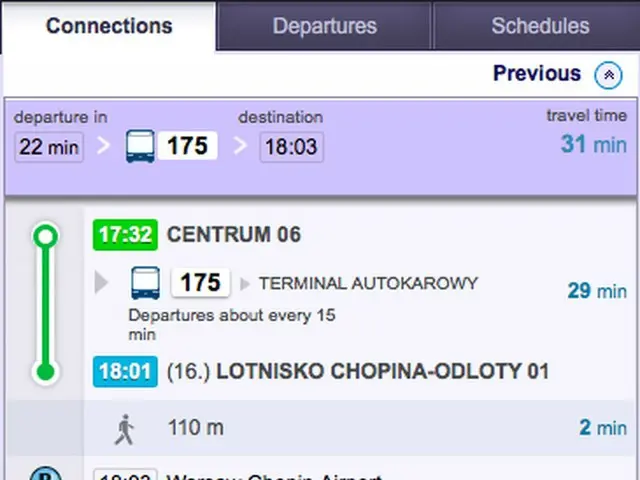Click the 22 min departure box
The image size is (640, 480).
tap(49, 147)
